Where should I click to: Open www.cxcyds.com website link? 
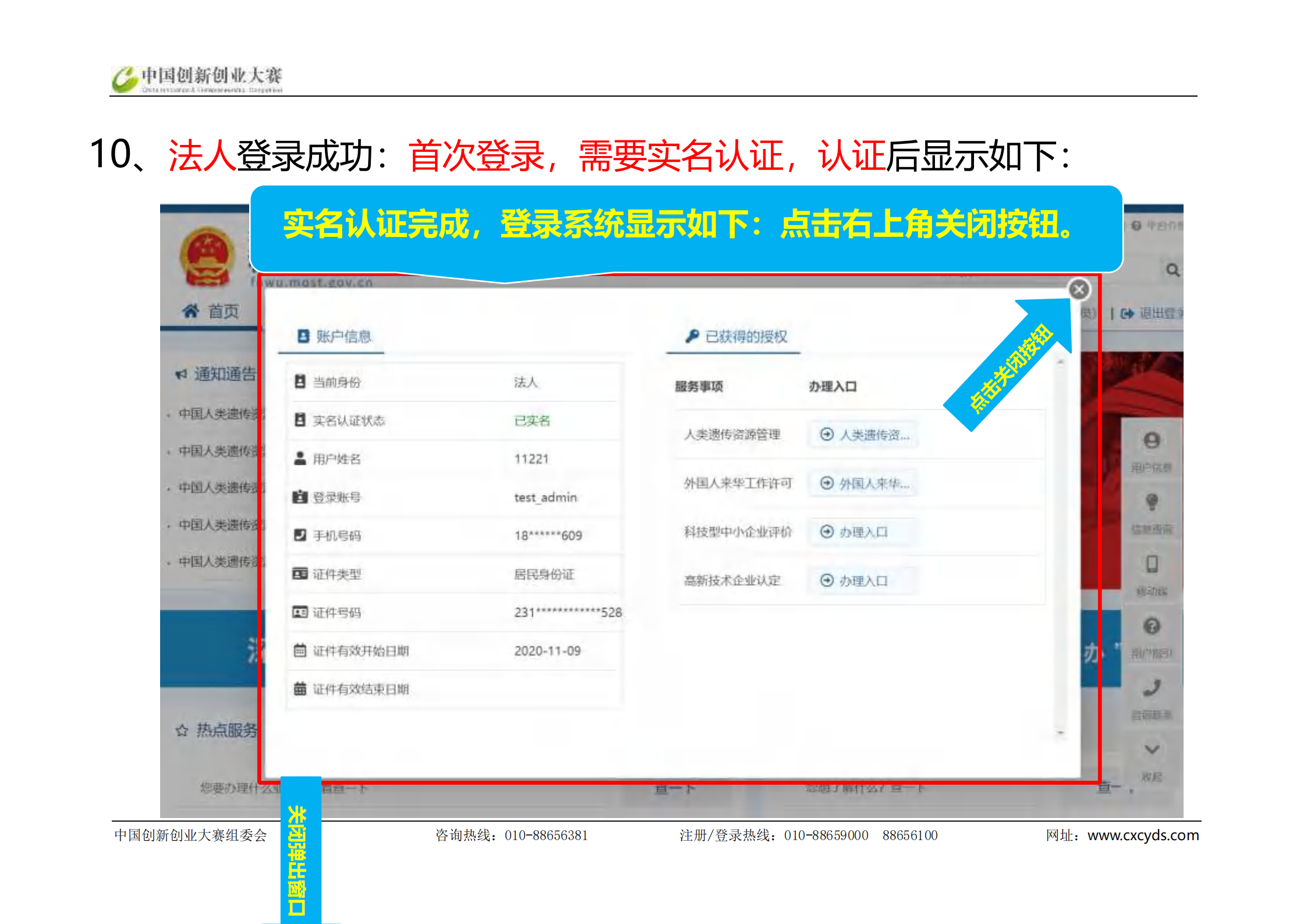point(1142,835)
